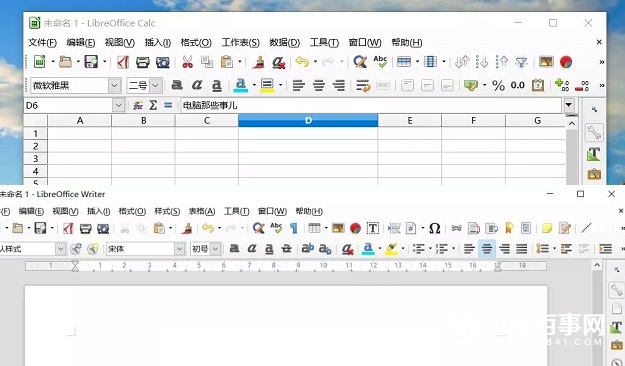
Task: Click Spelling Abc icon in Calc
Action: 380,62
